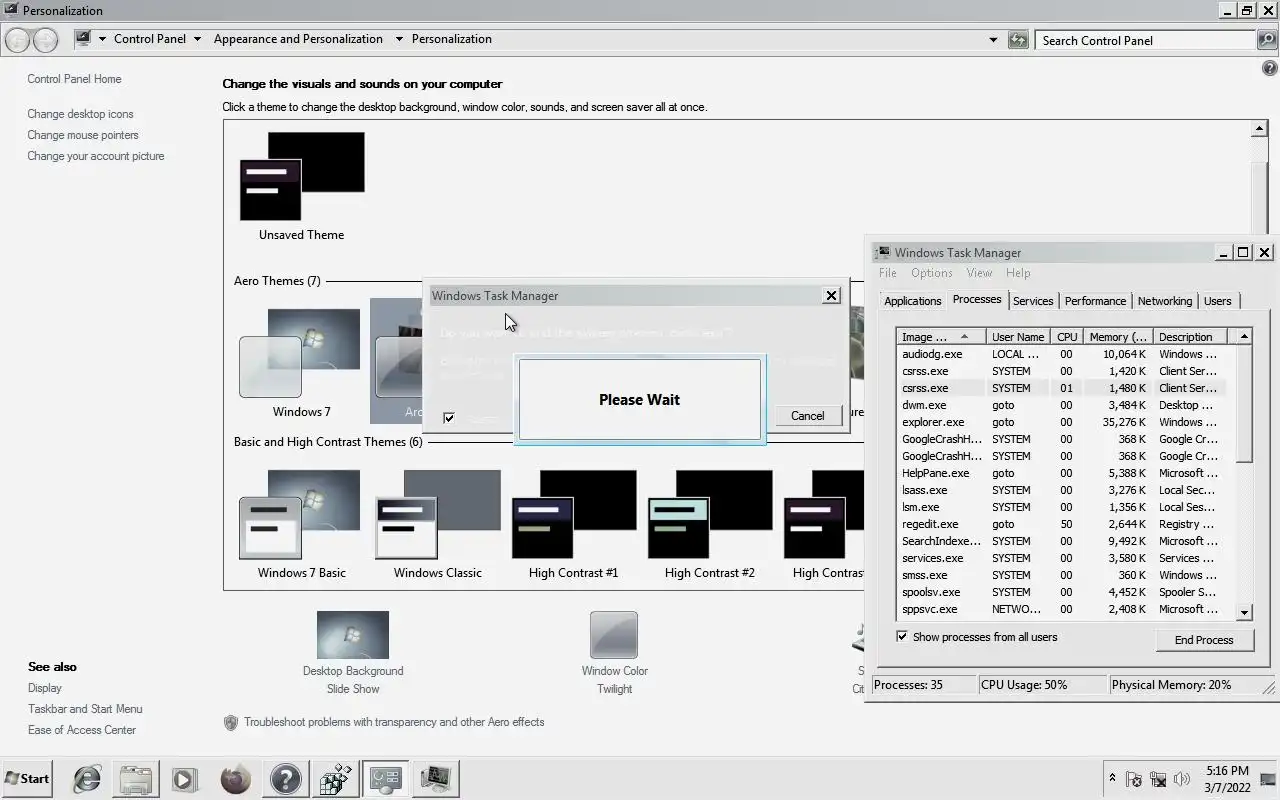1280x800 pixels.
Task: Switch to Applications tab
Action: pyautogui.click(x=913, y=301)
